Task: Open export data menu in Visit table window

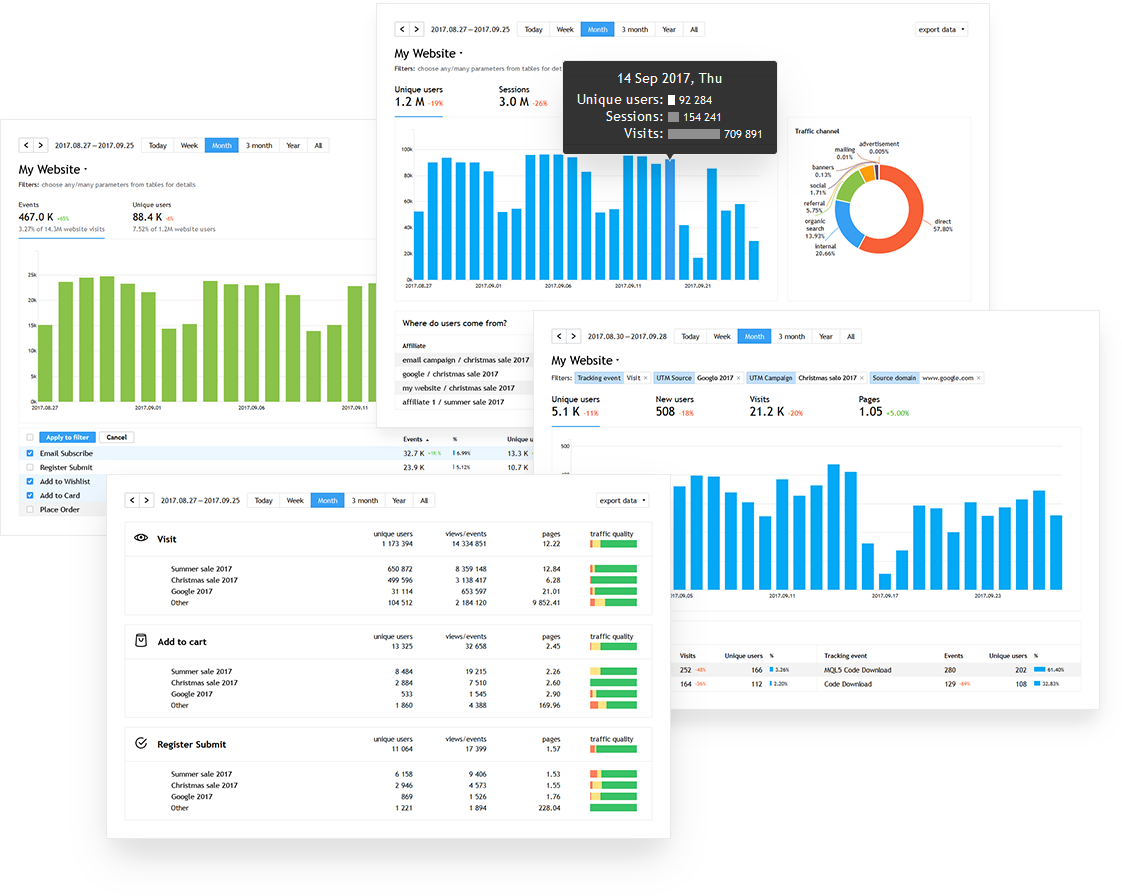Action: click(623, 500)
